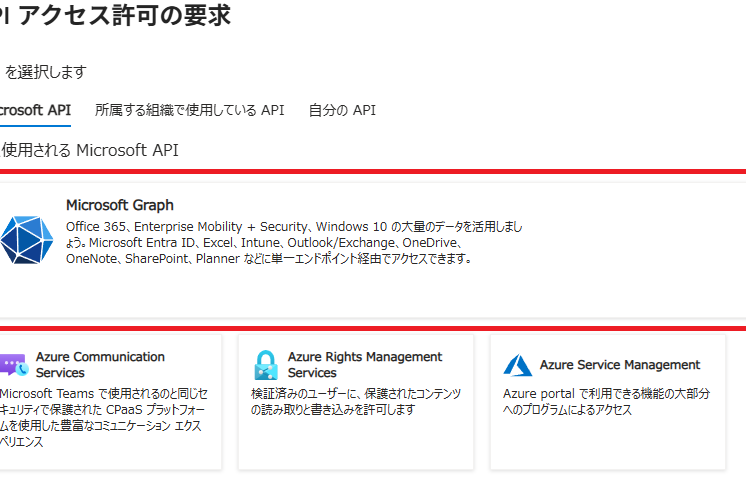This screenshot has width=746, height=477.
Task: Click the Azure Rights Management lock icon
Action: (265, 364)
